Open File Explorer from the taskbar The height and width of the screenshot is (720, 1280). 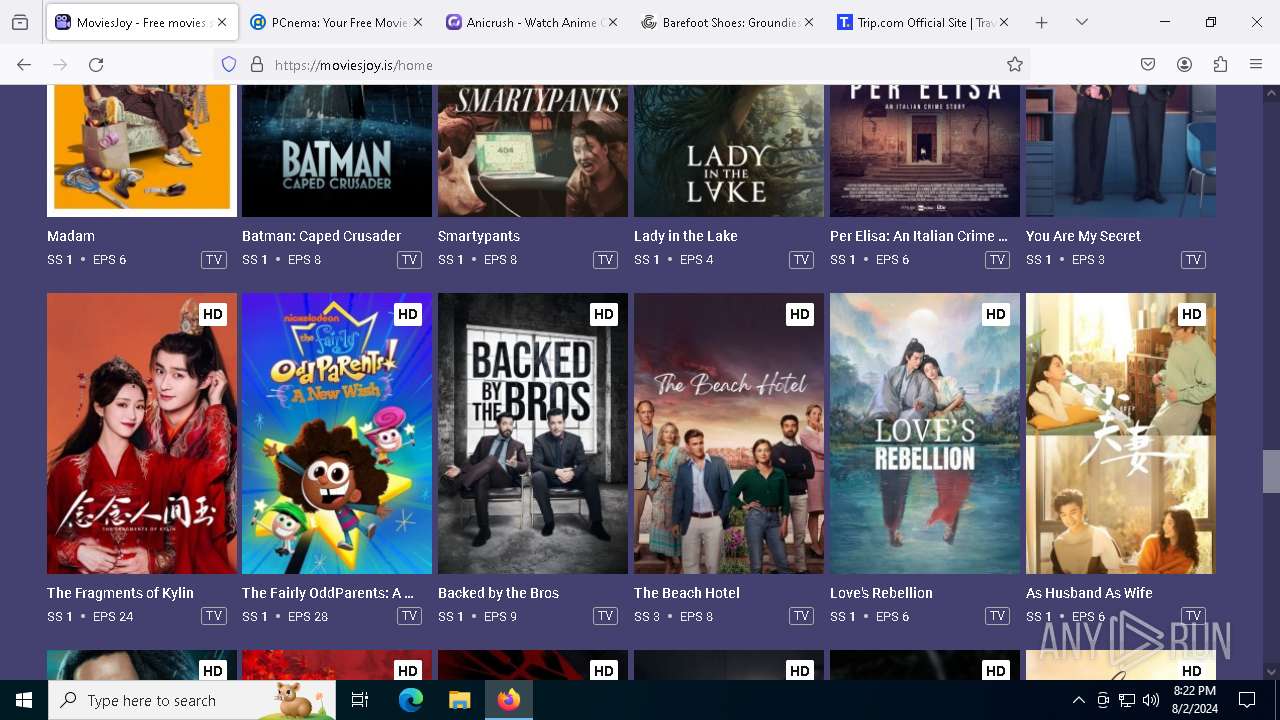[x=459, y=700]
